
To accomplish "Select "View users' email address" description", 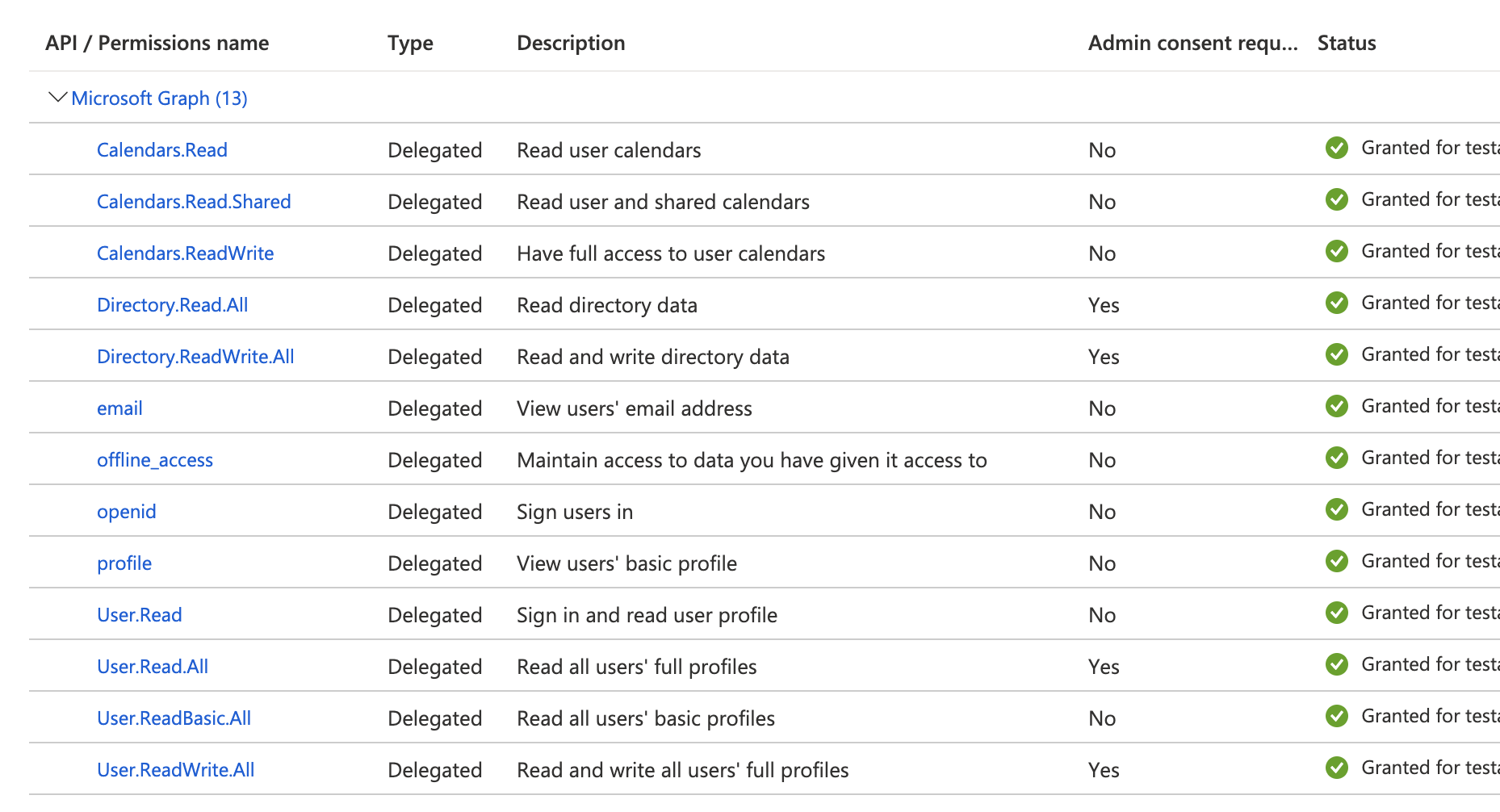I will [x=635, y=408].
